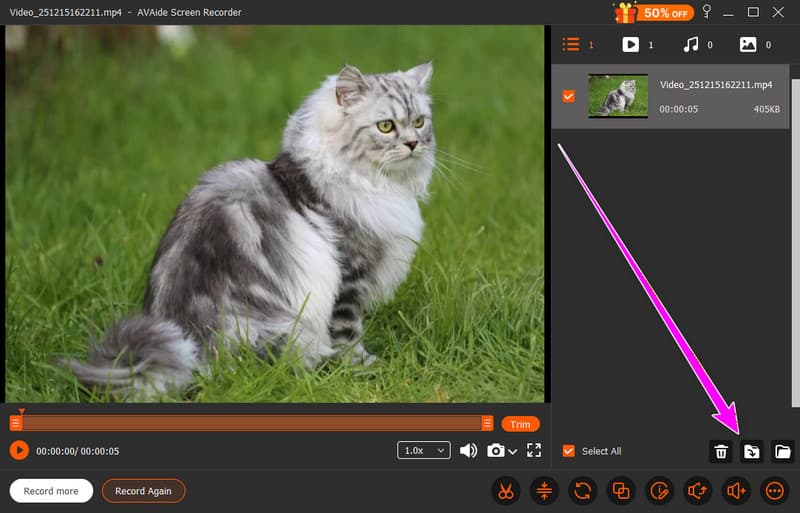Open the Video_251215162211.mp4 cat thumbnail
Viewport: 800px width, 513px height.
(618, 96)
